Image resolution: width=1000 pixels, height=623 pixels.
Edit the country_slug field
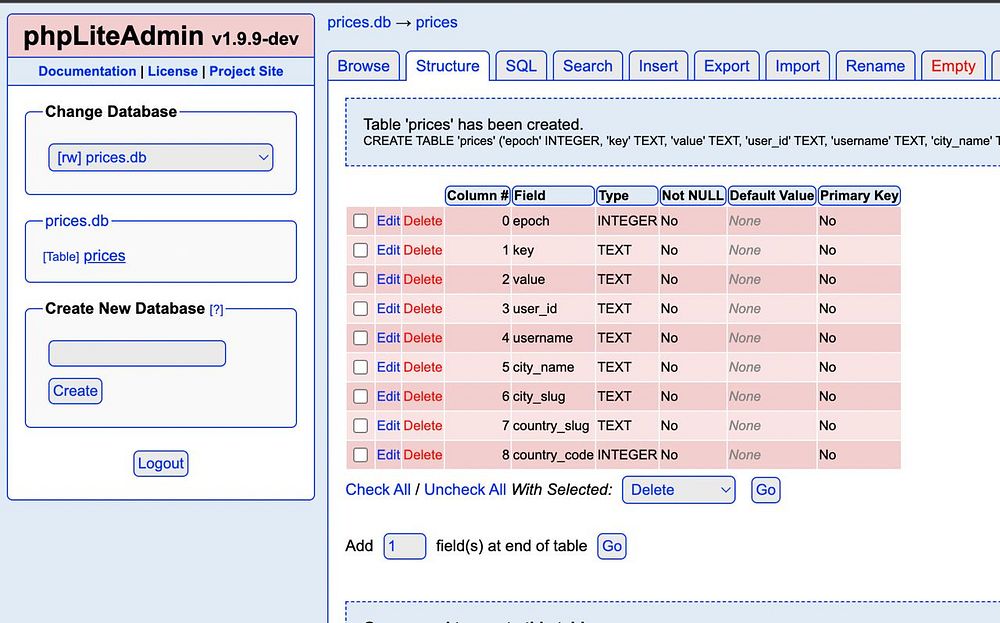(388, 425)
